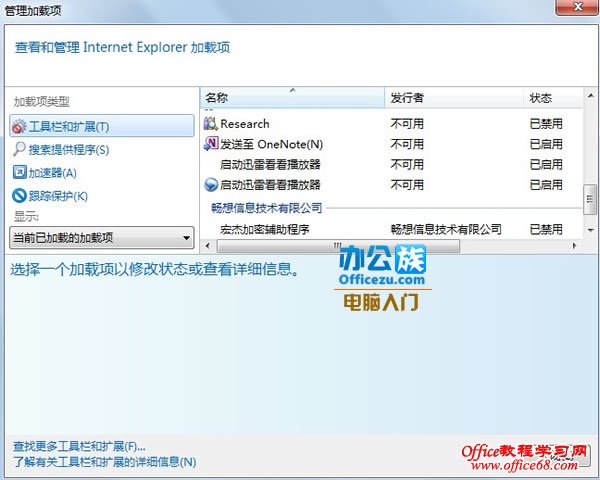The image size is (600, 480).
Task: Click vertical scrollbar down arrow
Action: pos(590,230)
